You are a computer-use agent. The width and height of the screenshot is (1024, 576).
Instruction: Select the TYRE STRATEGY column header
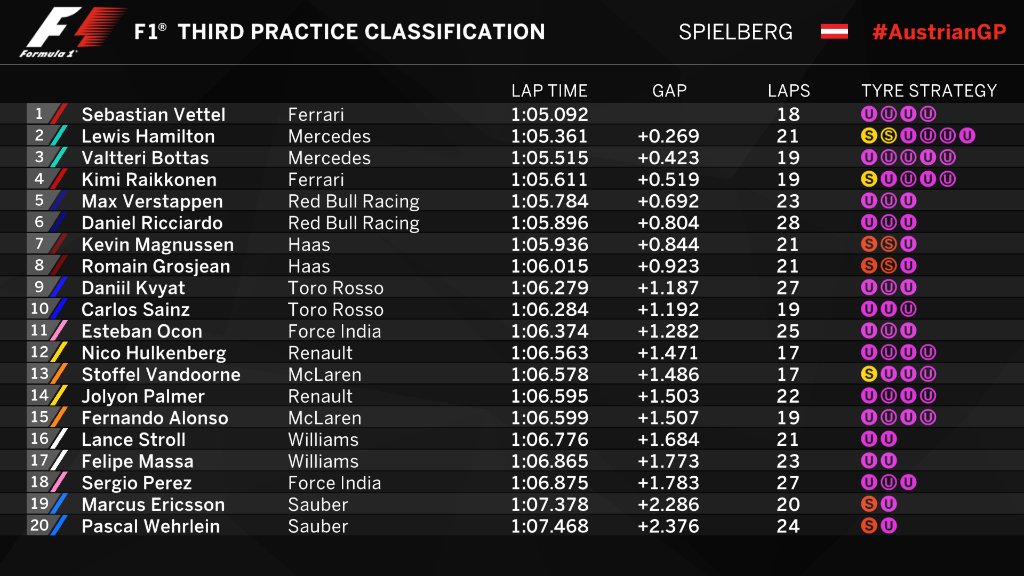(929, 91)
